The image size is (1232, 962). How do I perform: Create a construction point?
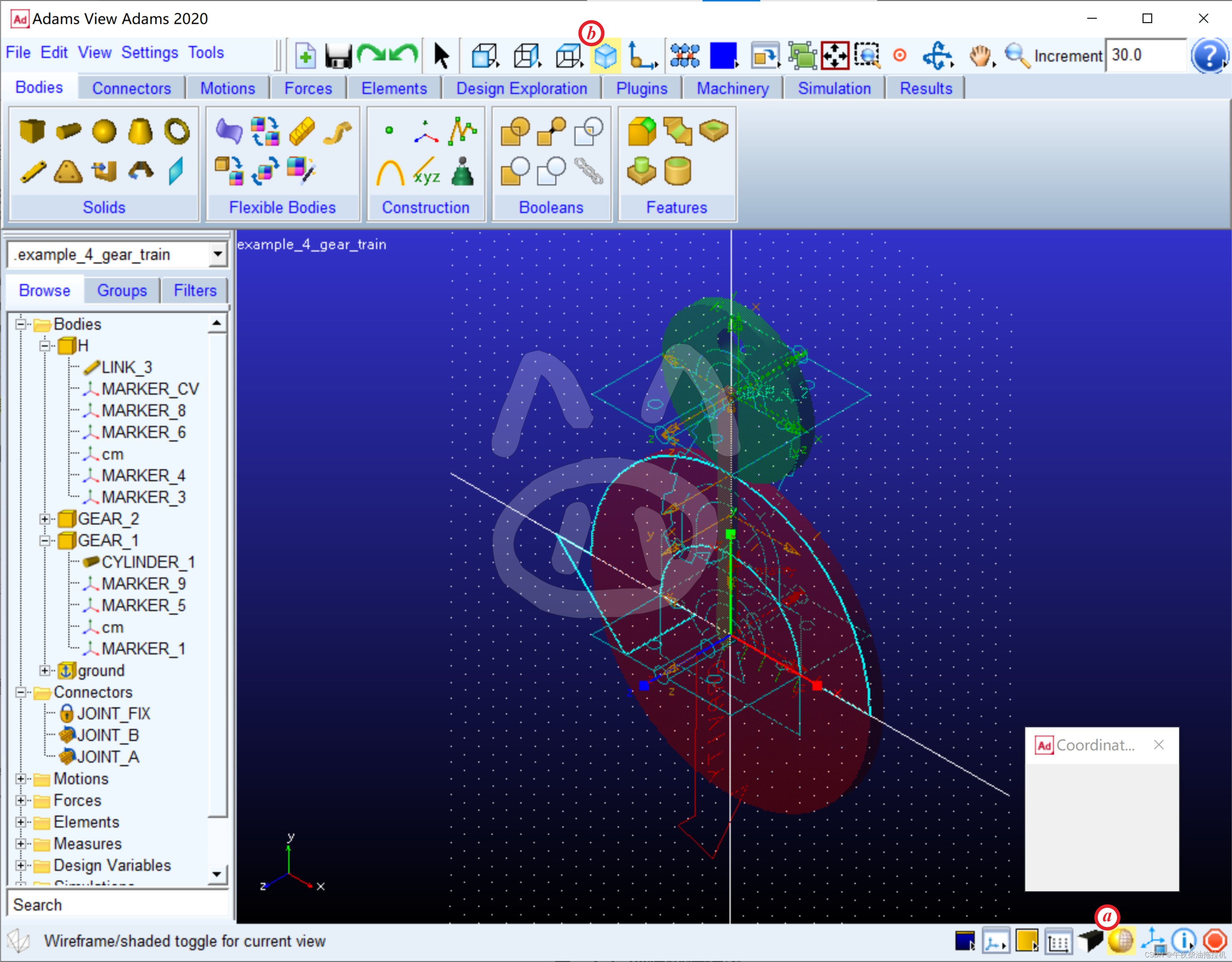coord(388,130)
